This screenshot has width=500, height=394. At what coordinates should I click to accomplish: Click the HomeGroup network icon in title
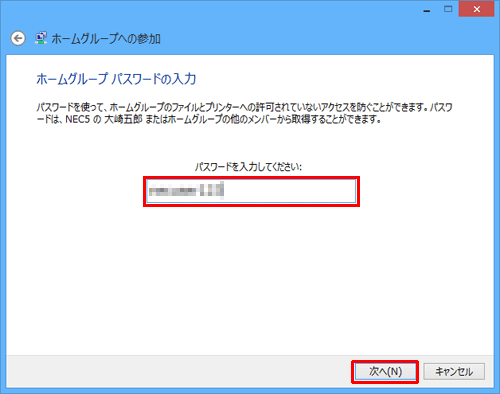(x=41, y=38)
